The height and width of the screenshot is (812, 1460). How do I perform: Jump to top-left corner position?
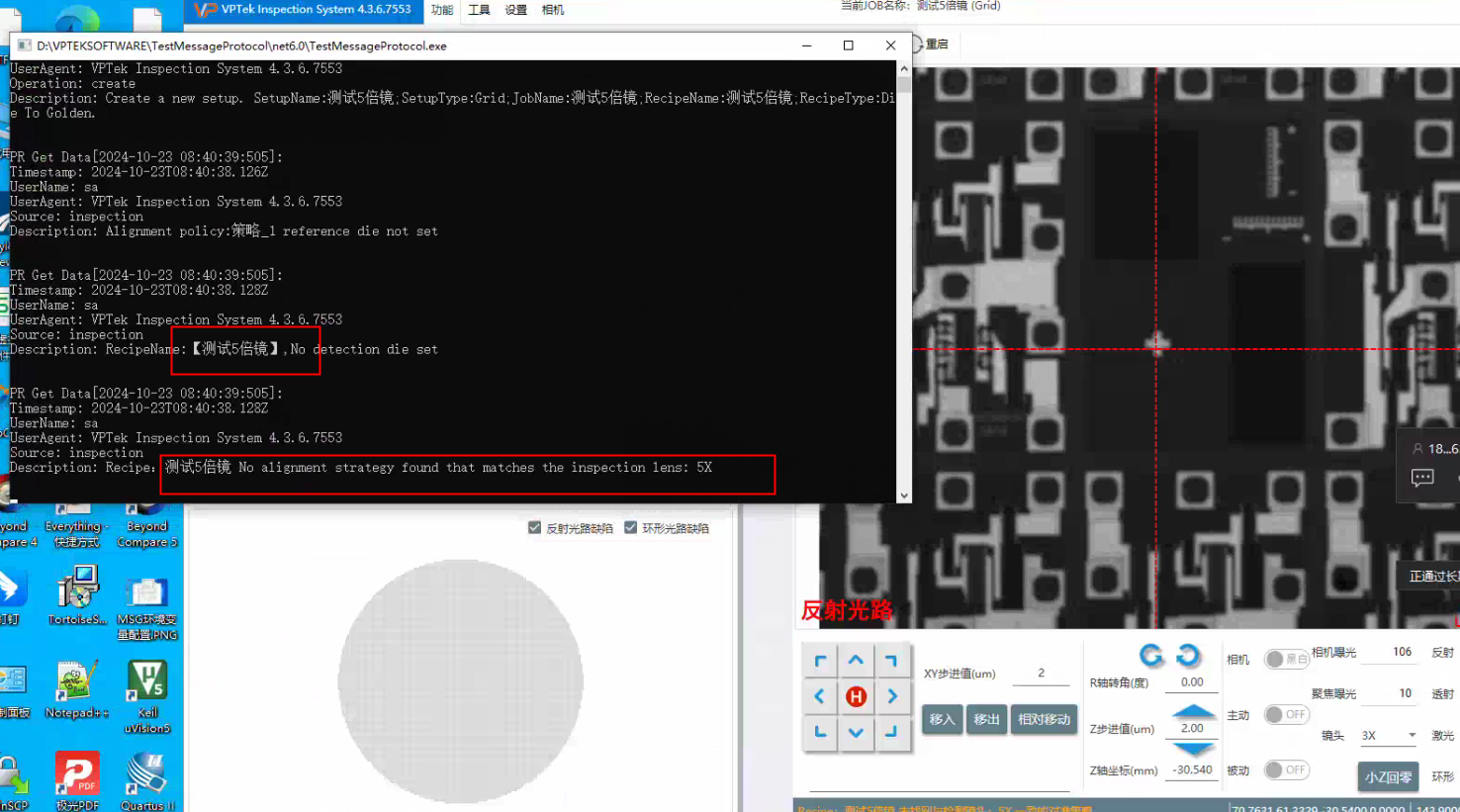click(820, 661)
